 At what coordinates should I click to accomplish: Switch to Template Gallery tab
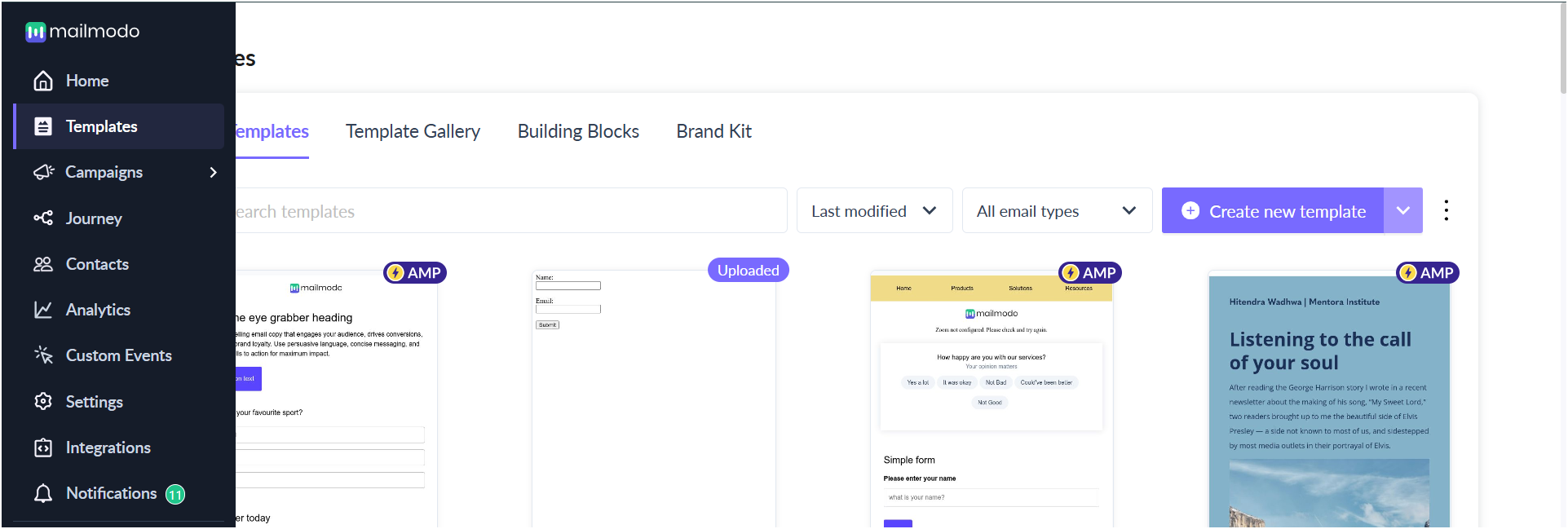click(x=413, y=131)
